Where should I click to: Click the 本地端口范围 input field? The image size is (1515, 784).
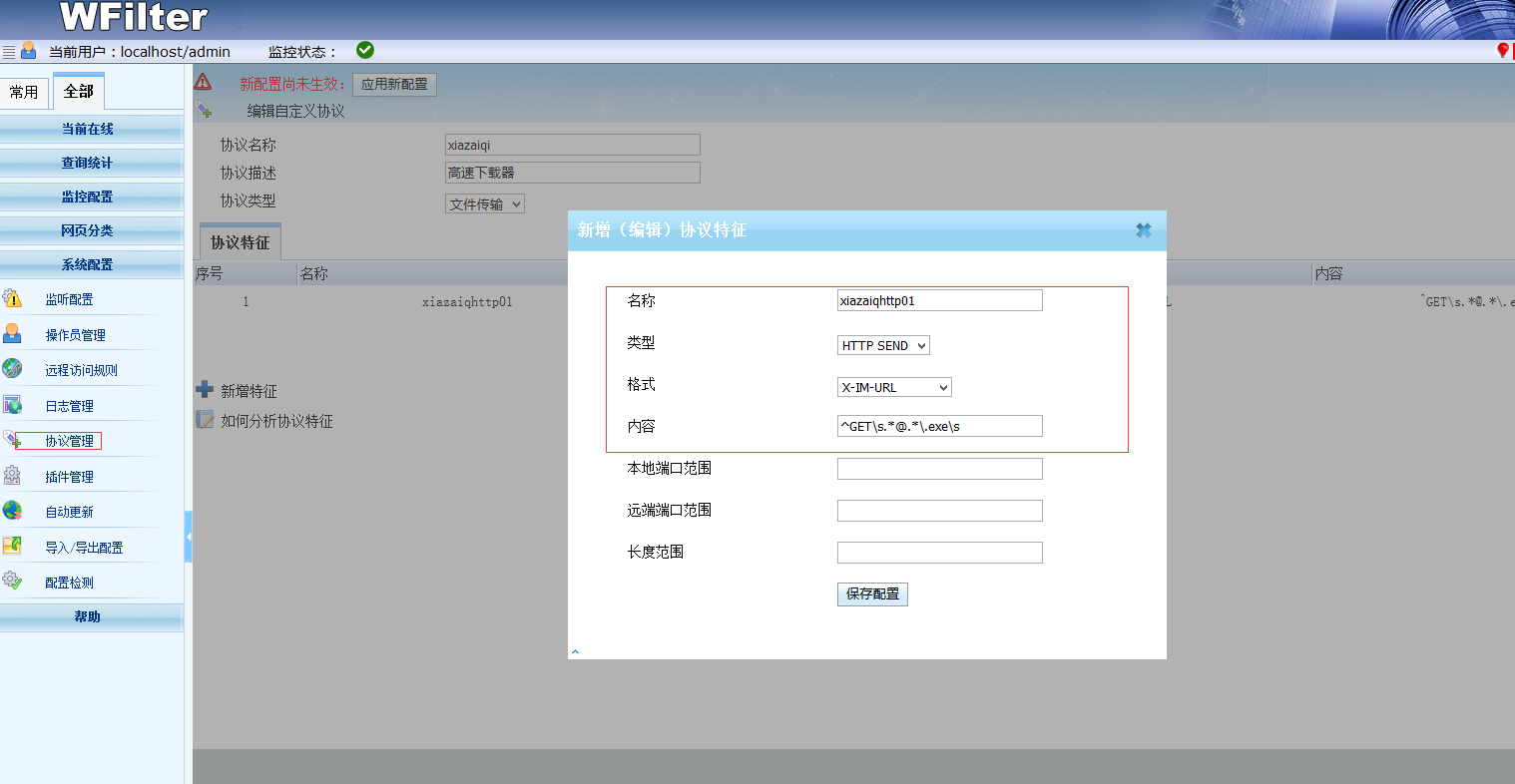pyautogui.click(x=939, y=469)
